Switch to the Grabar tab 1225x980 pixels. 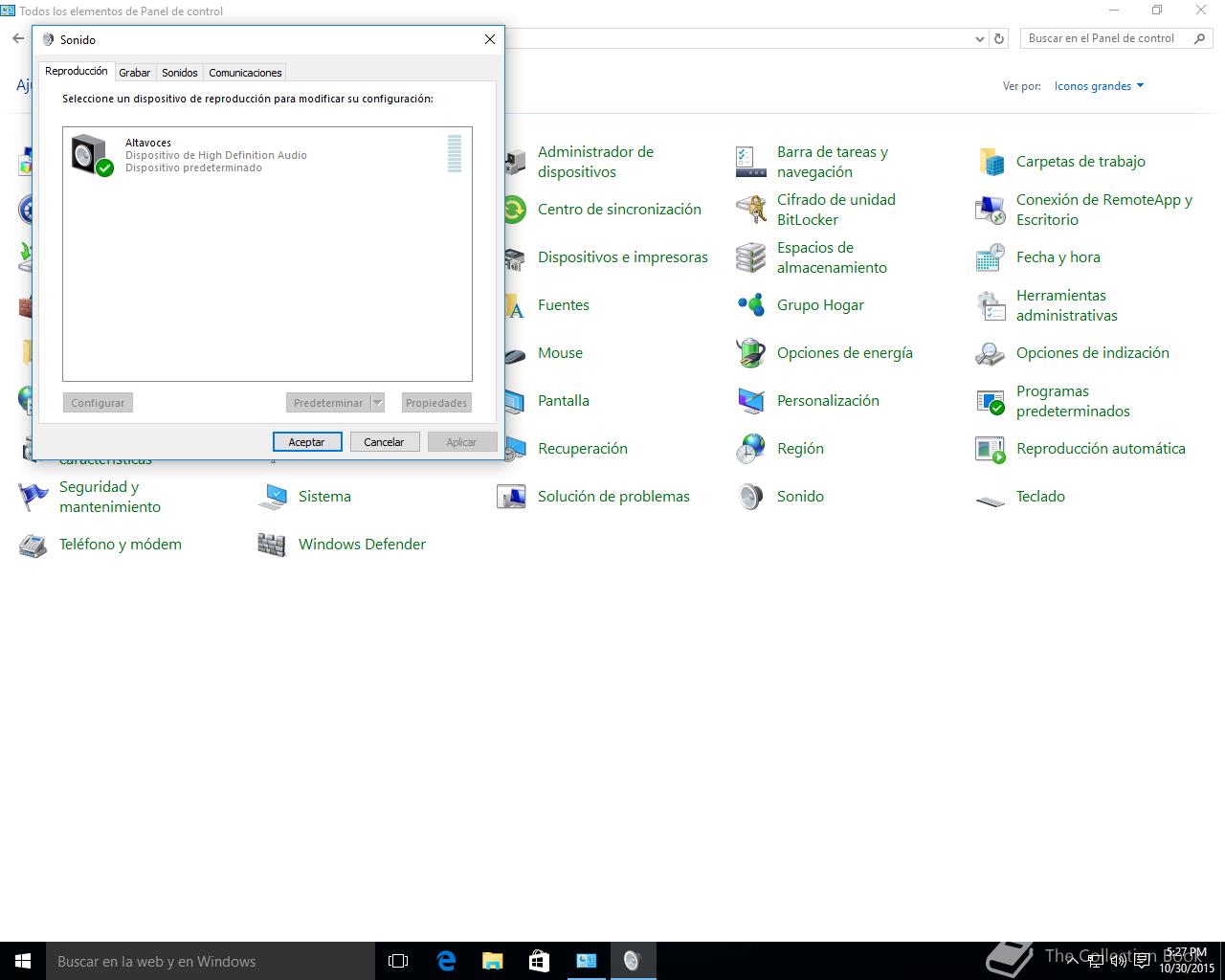coord(134,73)
